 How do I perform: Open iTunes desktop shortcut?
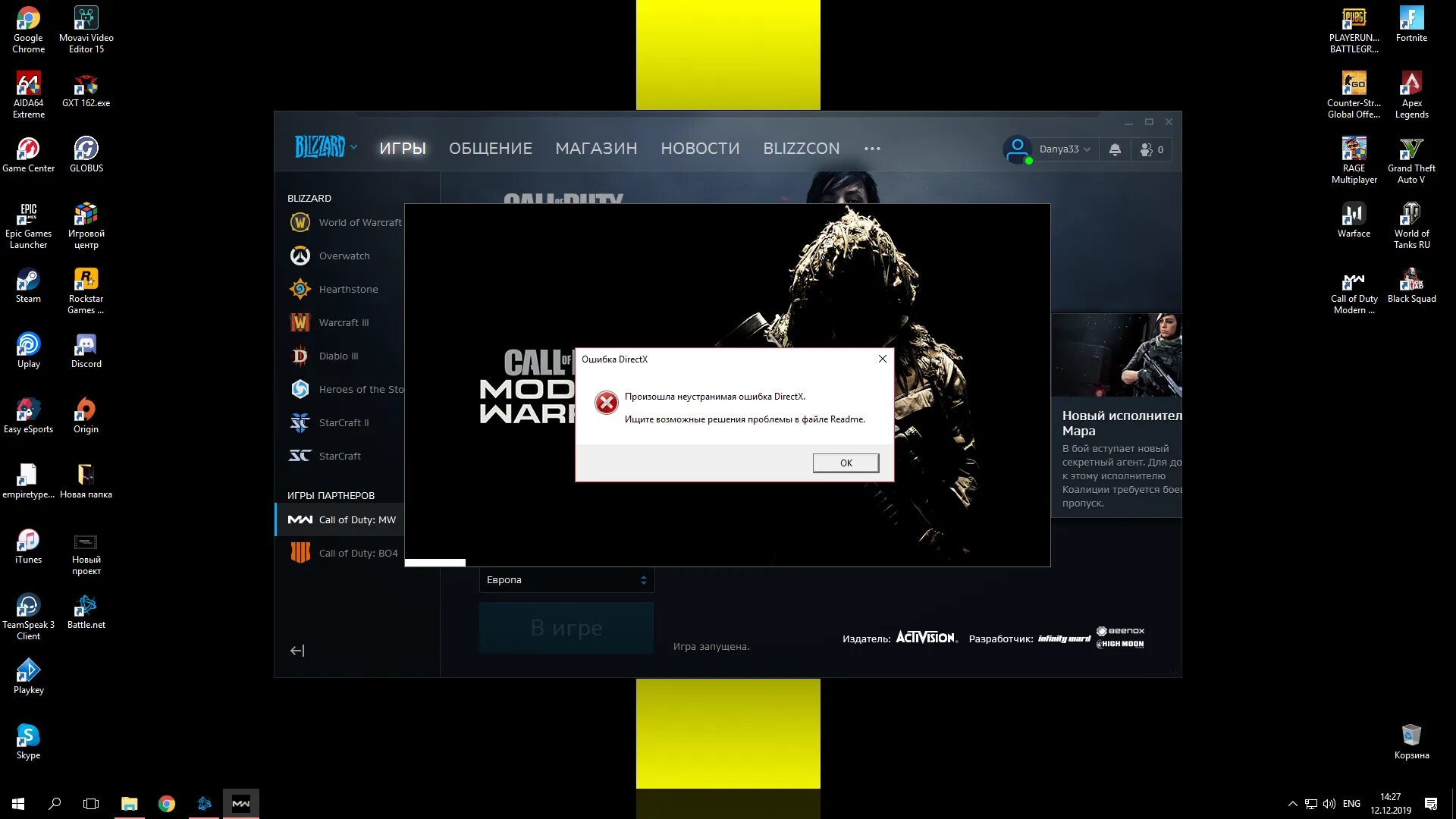coord(28,547)
